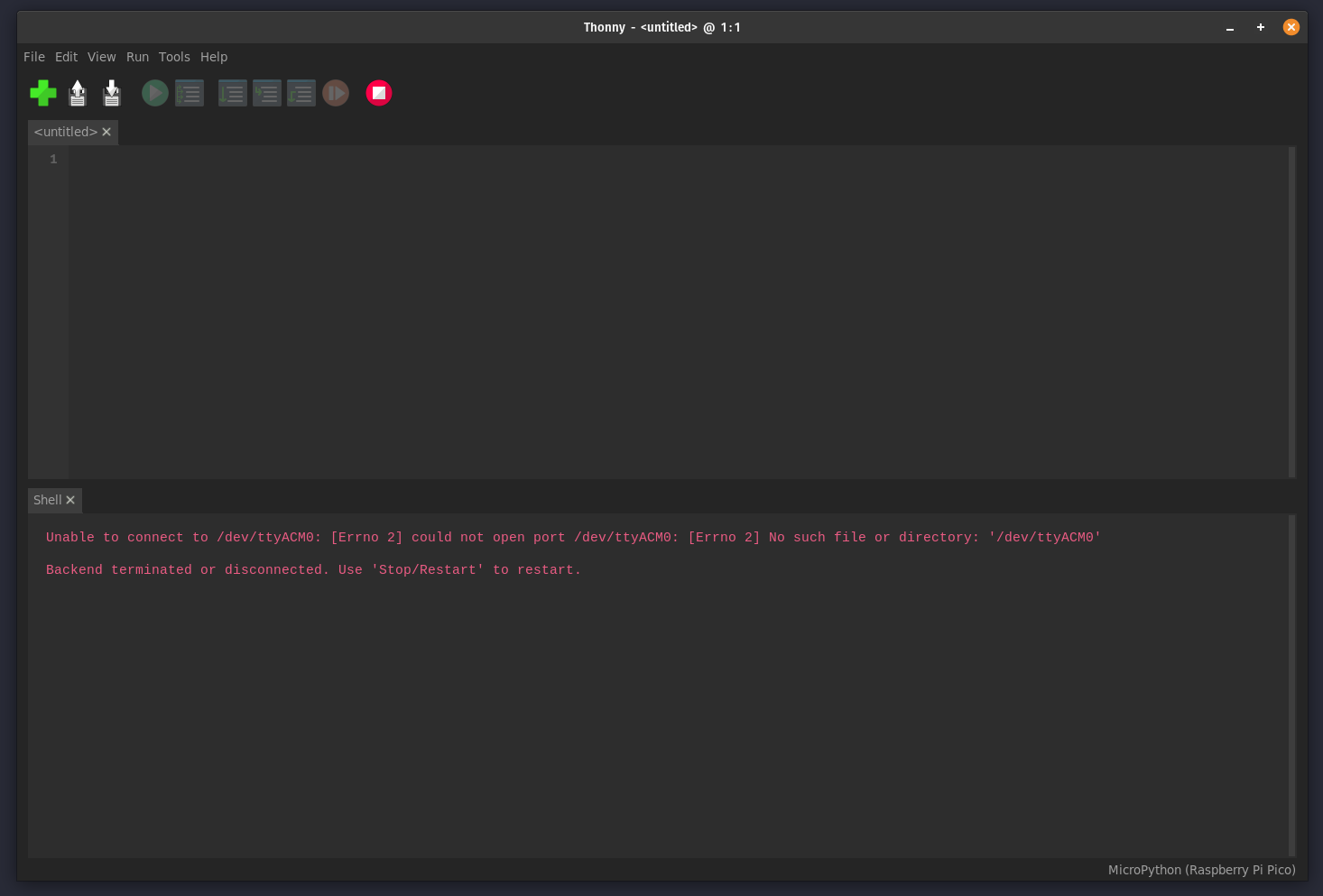Close the Shell panel tab
Viewport: 1323px width, 896px height.
(70, 500)
